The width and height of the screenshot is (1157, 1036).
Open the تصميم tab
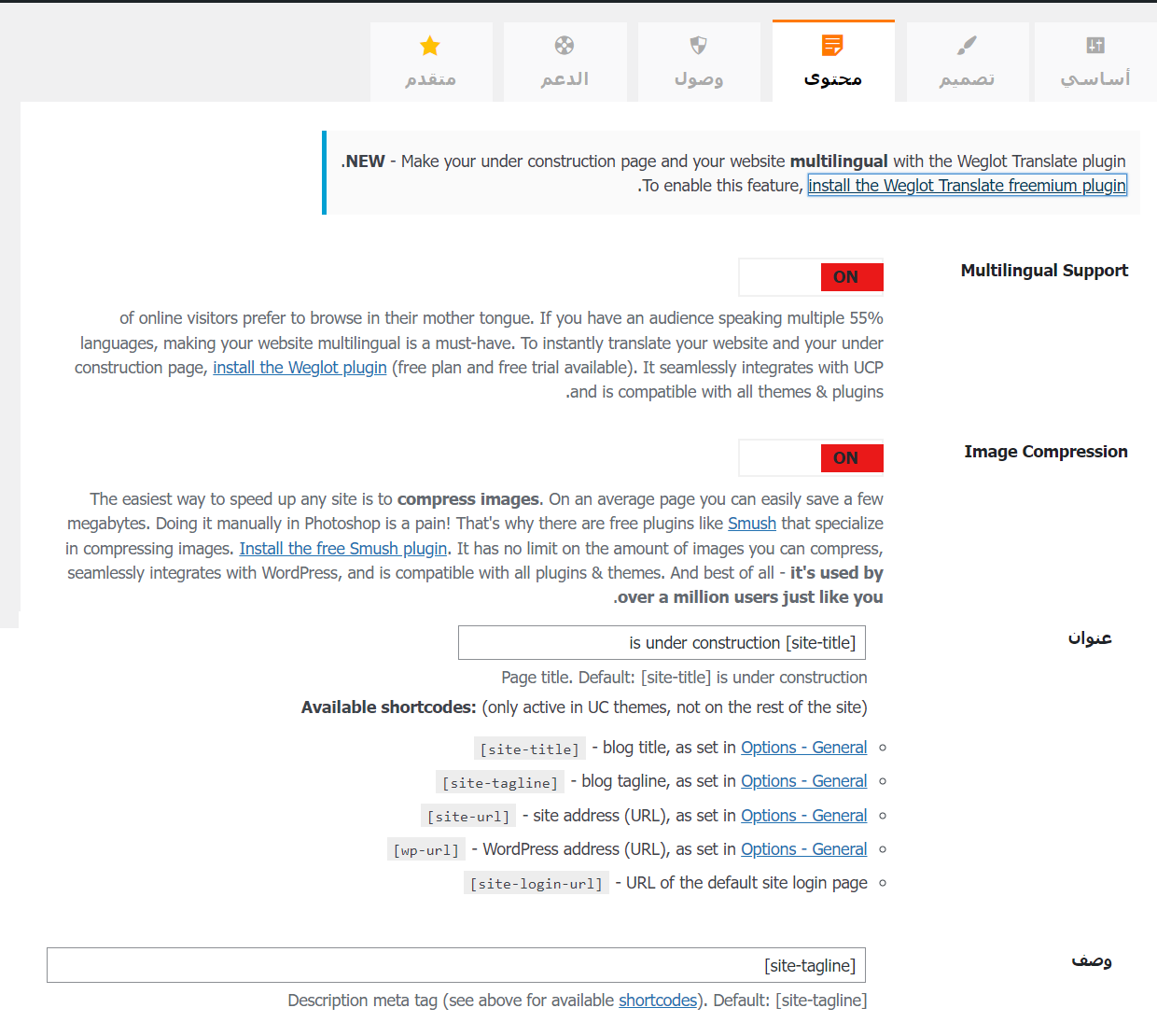point(967,79)
